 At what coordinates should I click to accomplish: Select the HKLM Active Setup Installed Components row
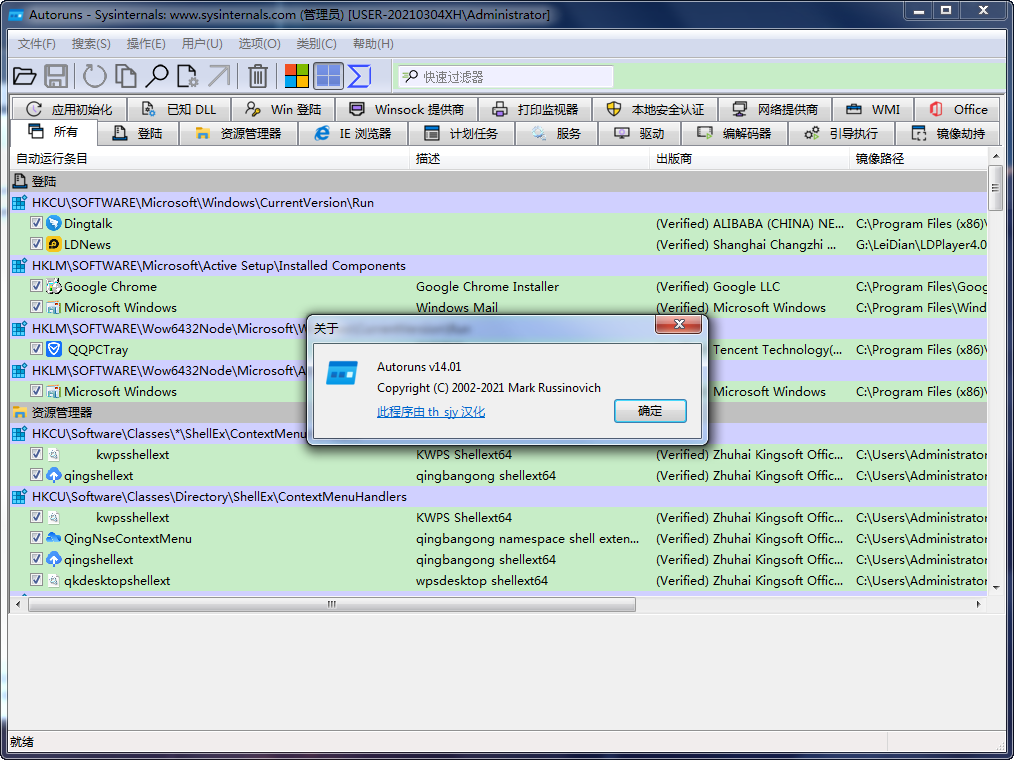(x=499, y=266)
